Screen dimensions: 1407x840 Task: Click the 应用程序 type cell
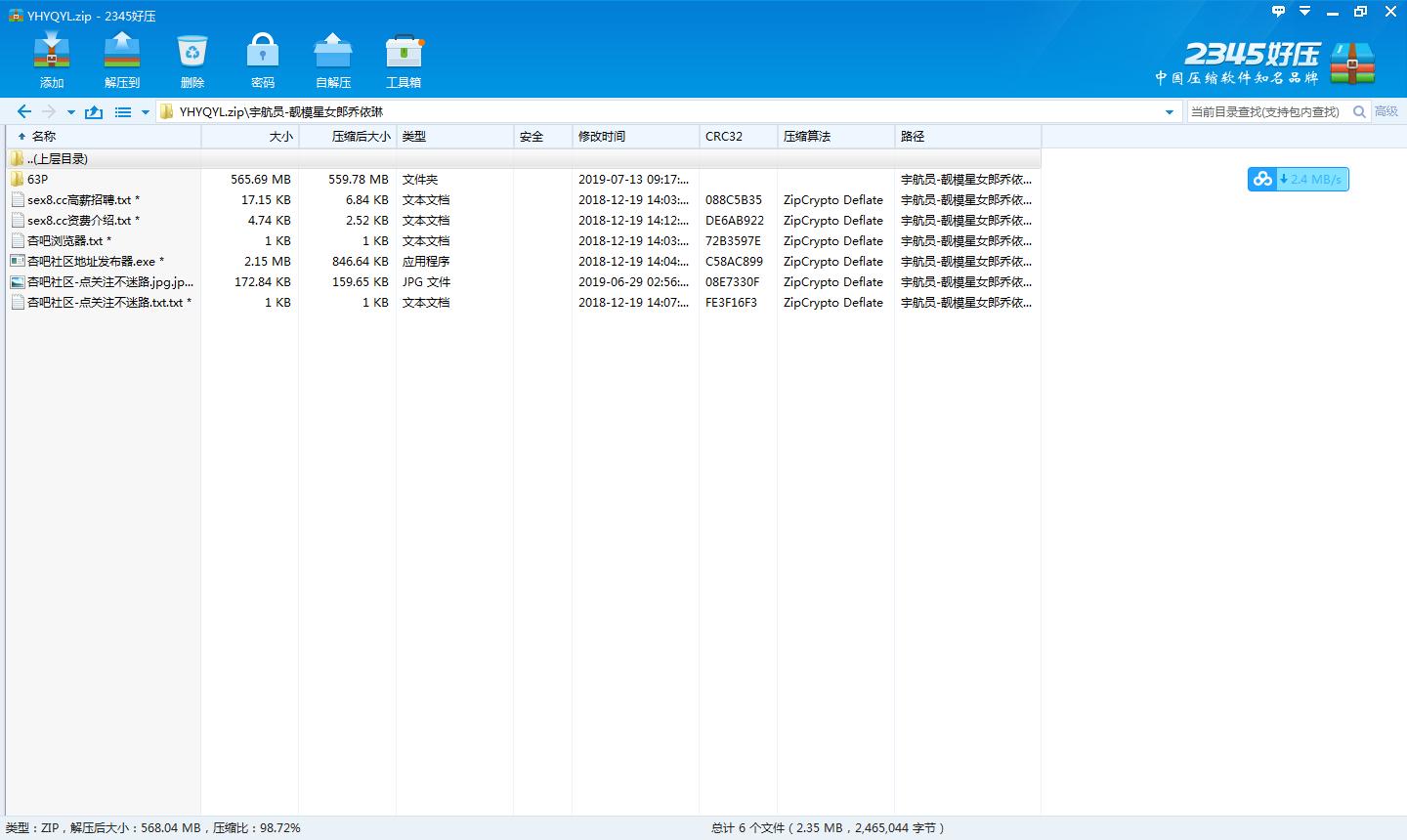[x=426, y=261]
